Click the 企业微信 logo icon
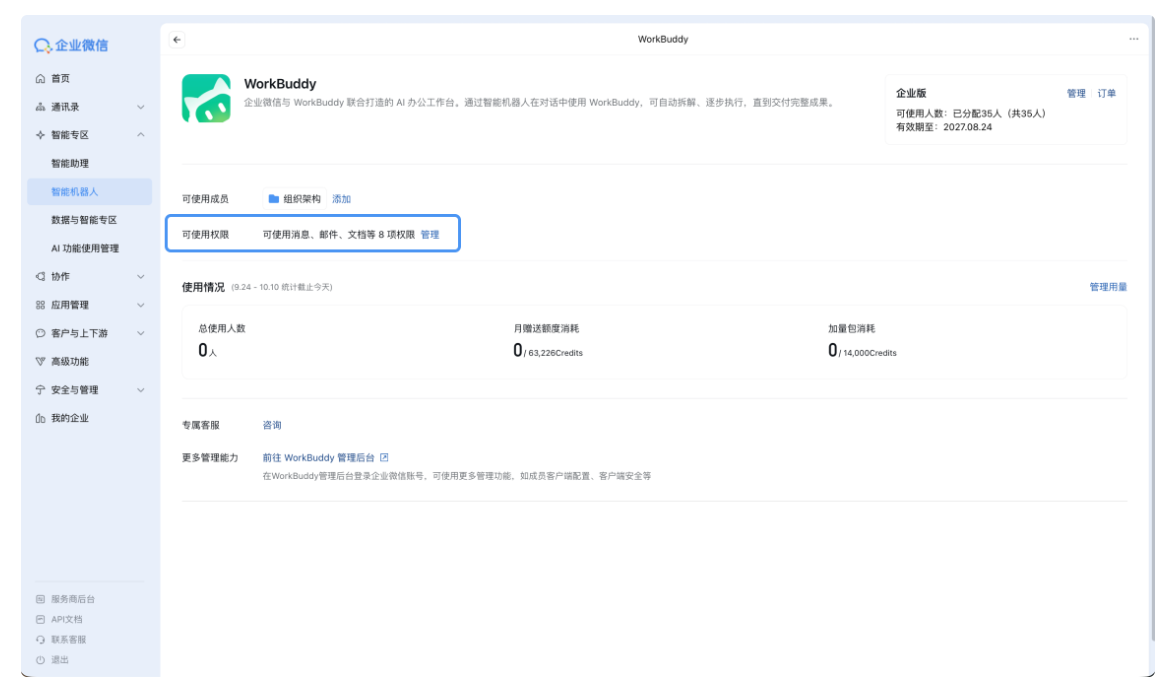This screenshot has height=680, width=1160. coord(42,46)
